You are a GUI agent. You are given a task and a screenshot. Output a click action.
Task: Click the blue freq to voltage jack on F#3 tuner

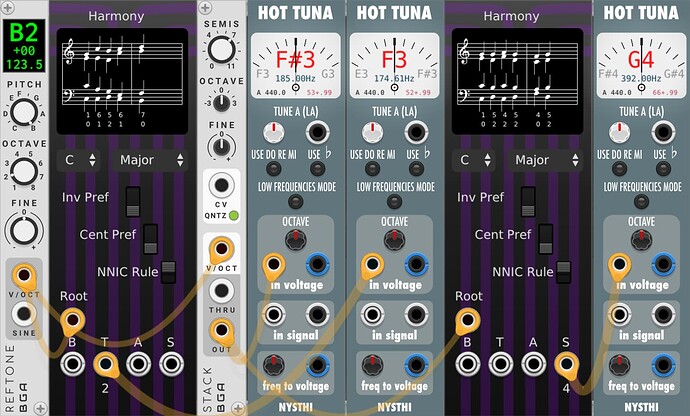point(317,365)
